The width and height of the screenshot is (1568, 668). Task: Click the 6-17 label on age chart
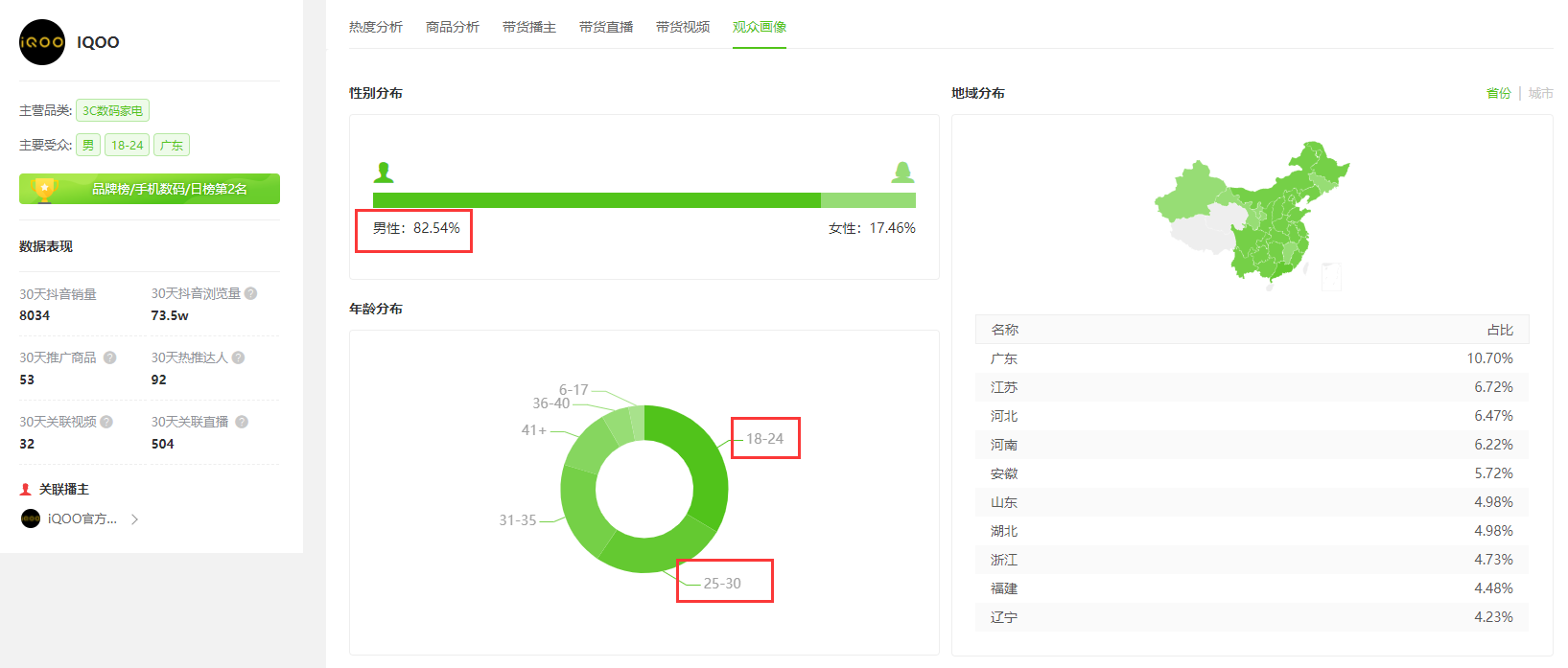(573, 390)
